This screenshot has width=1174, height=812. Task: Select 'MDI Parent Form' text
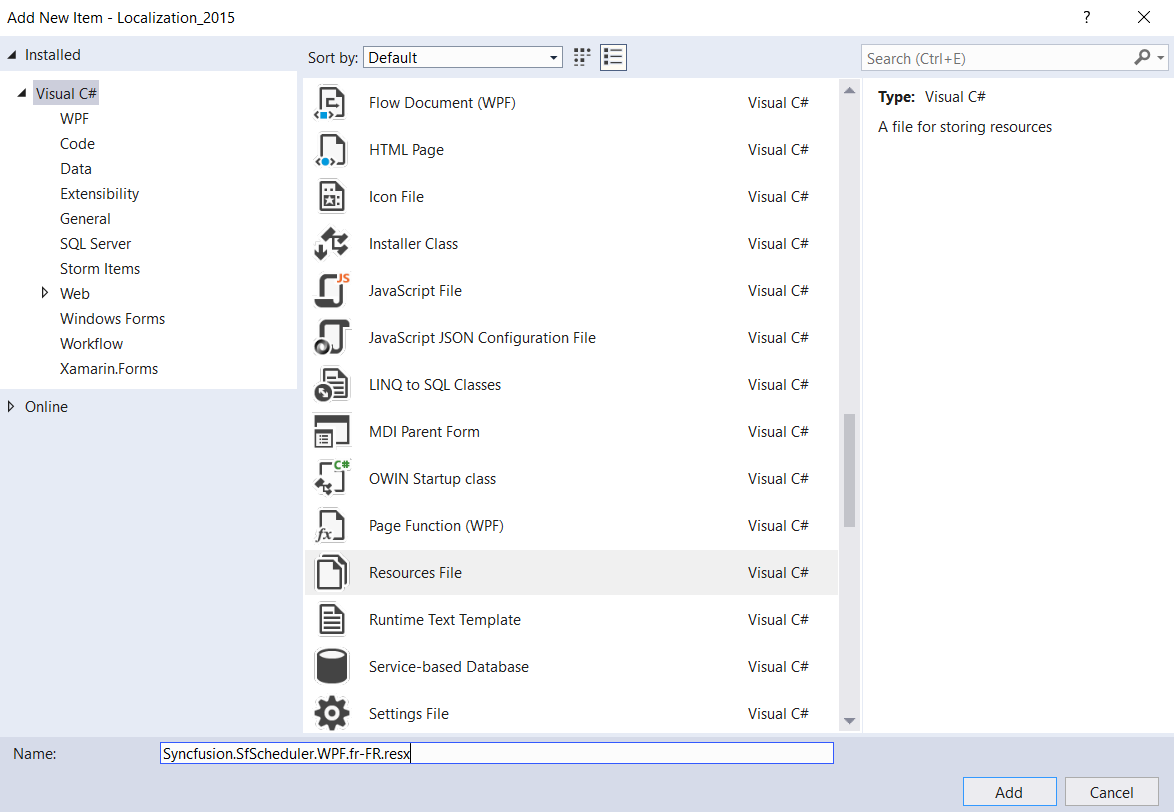(424, 432)
